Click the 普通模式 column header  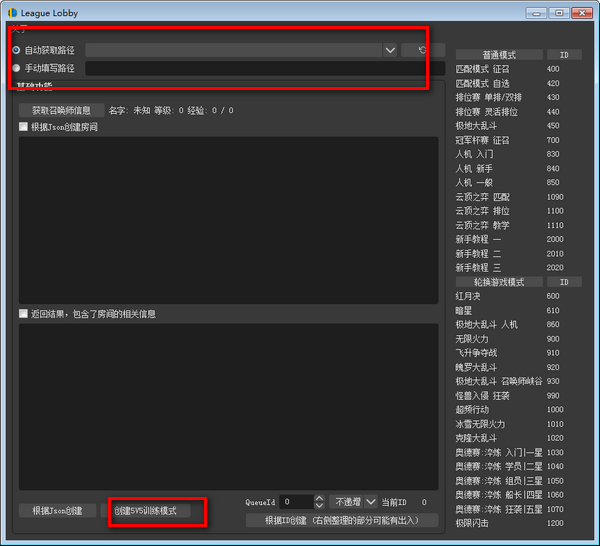coord(499,55)
